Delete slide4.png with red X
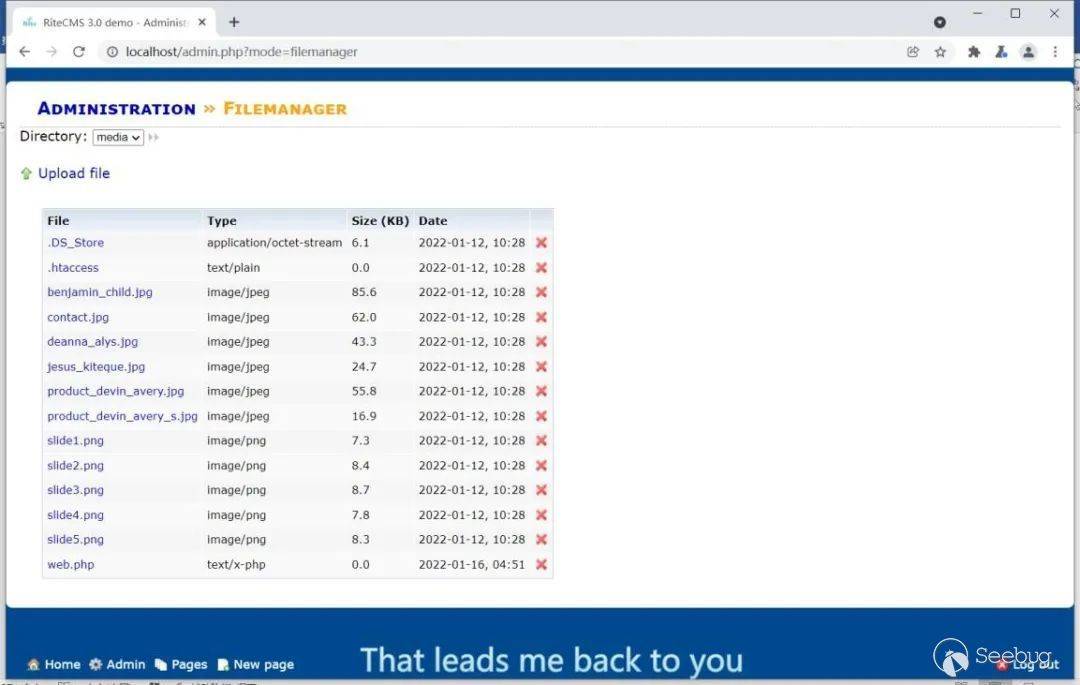1080x685 pixels. (541, 515)
